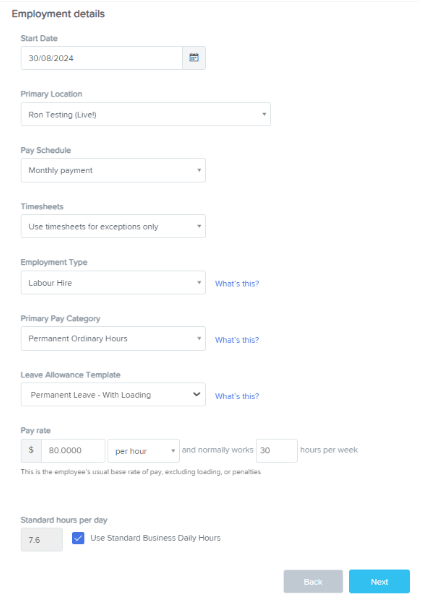Open What's this? beside Employment Type
Screen dimensions: 431x607
[237, 283]
